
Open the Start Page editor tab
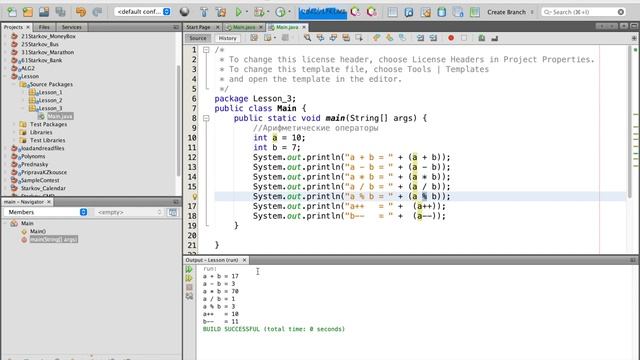pos(198,27)
